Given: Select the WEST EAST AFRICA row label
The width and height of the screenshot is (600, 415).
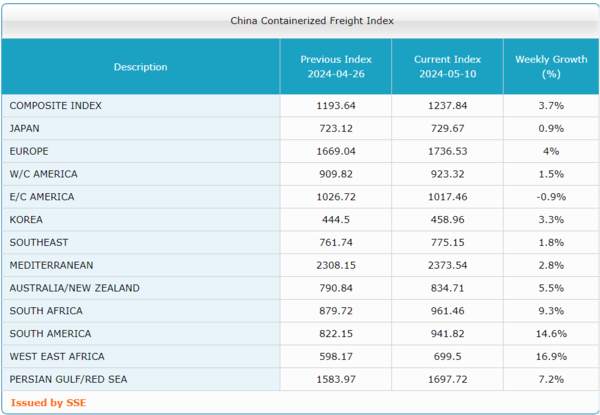Looking at the screenshot, I should pyautogui.click(x=56, y=356).
